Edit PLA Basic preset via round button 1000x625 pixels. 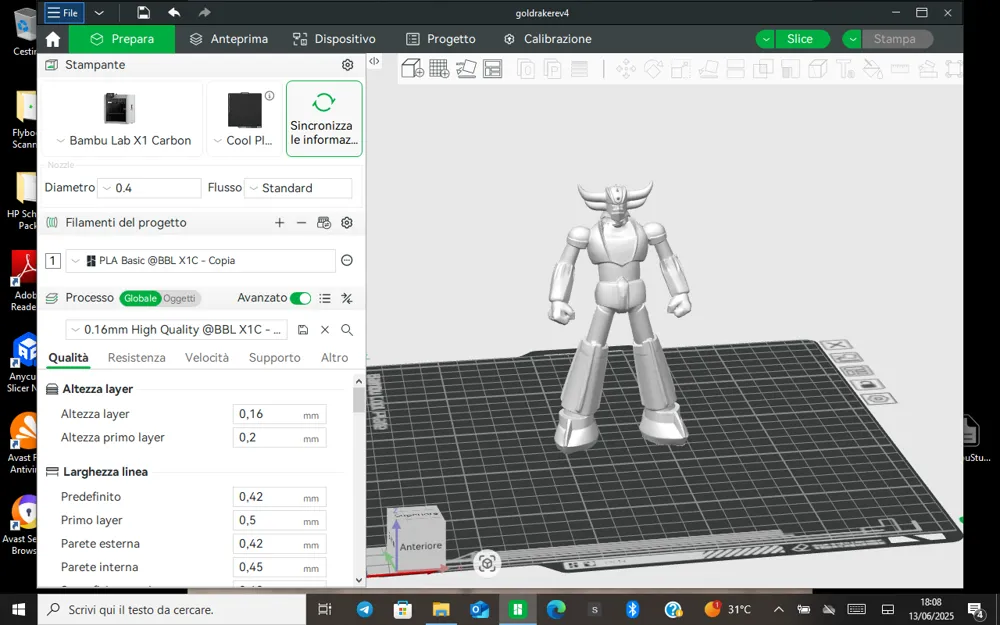[x=347, y=260]
